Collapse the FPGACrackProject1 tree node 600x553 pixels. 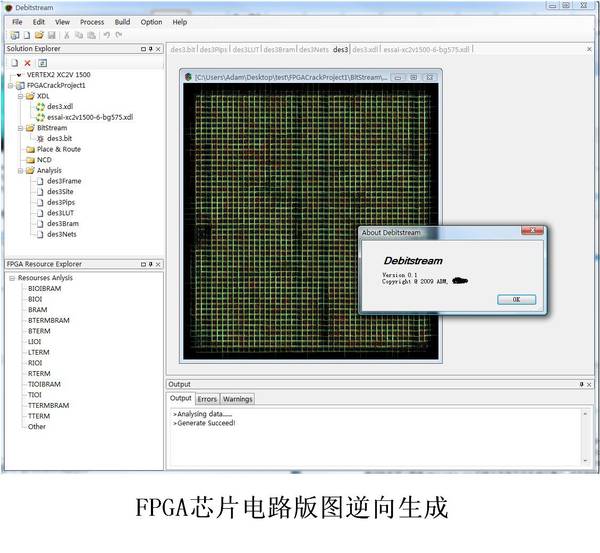point(9,86)
